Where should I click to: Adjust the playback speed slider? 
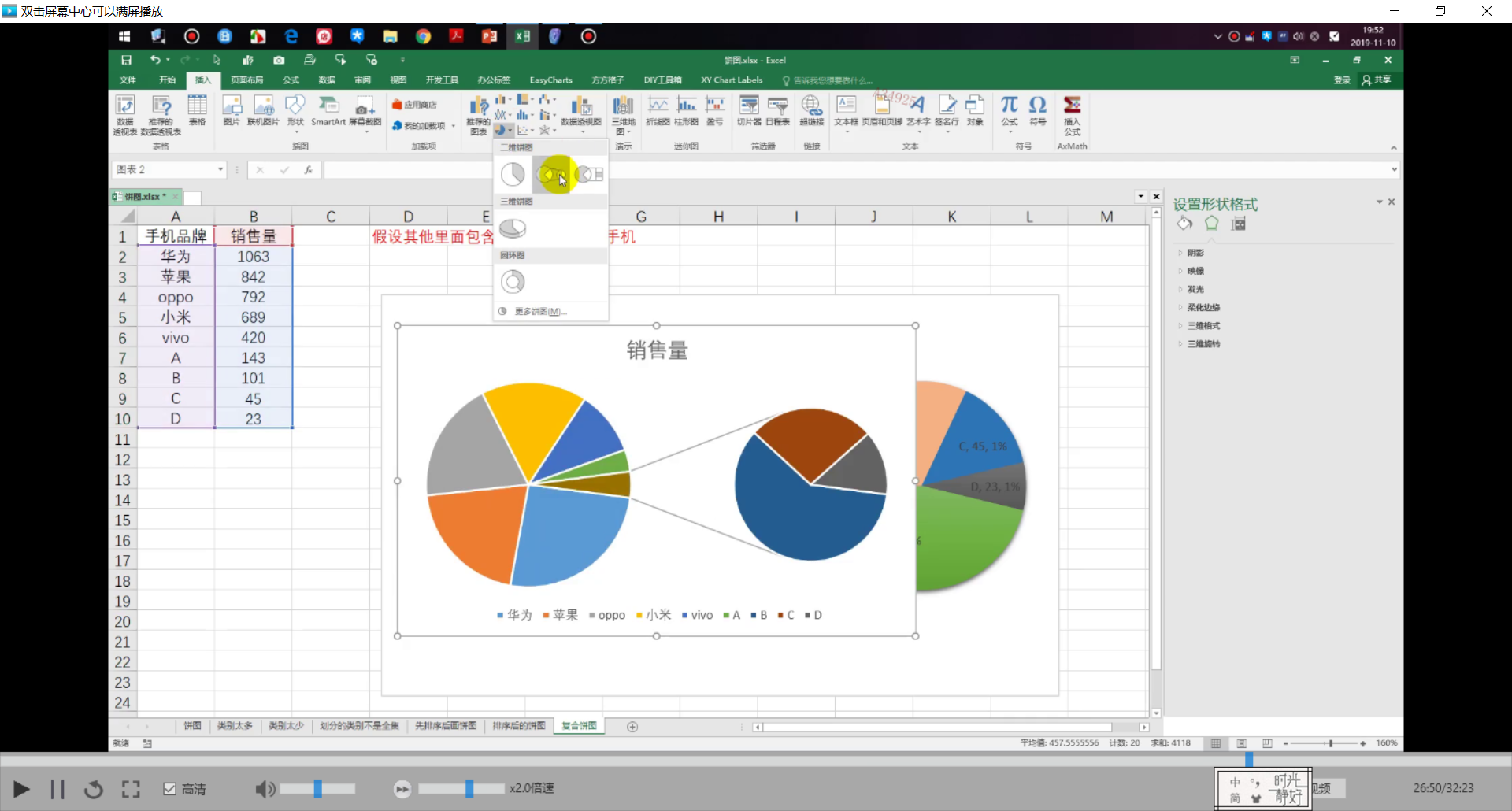(x=461, y=788)
